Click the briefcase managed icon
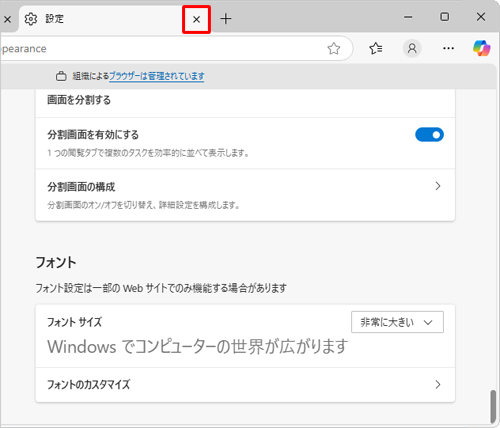Screen dimensions: 500x428 (x=61, y=76)
